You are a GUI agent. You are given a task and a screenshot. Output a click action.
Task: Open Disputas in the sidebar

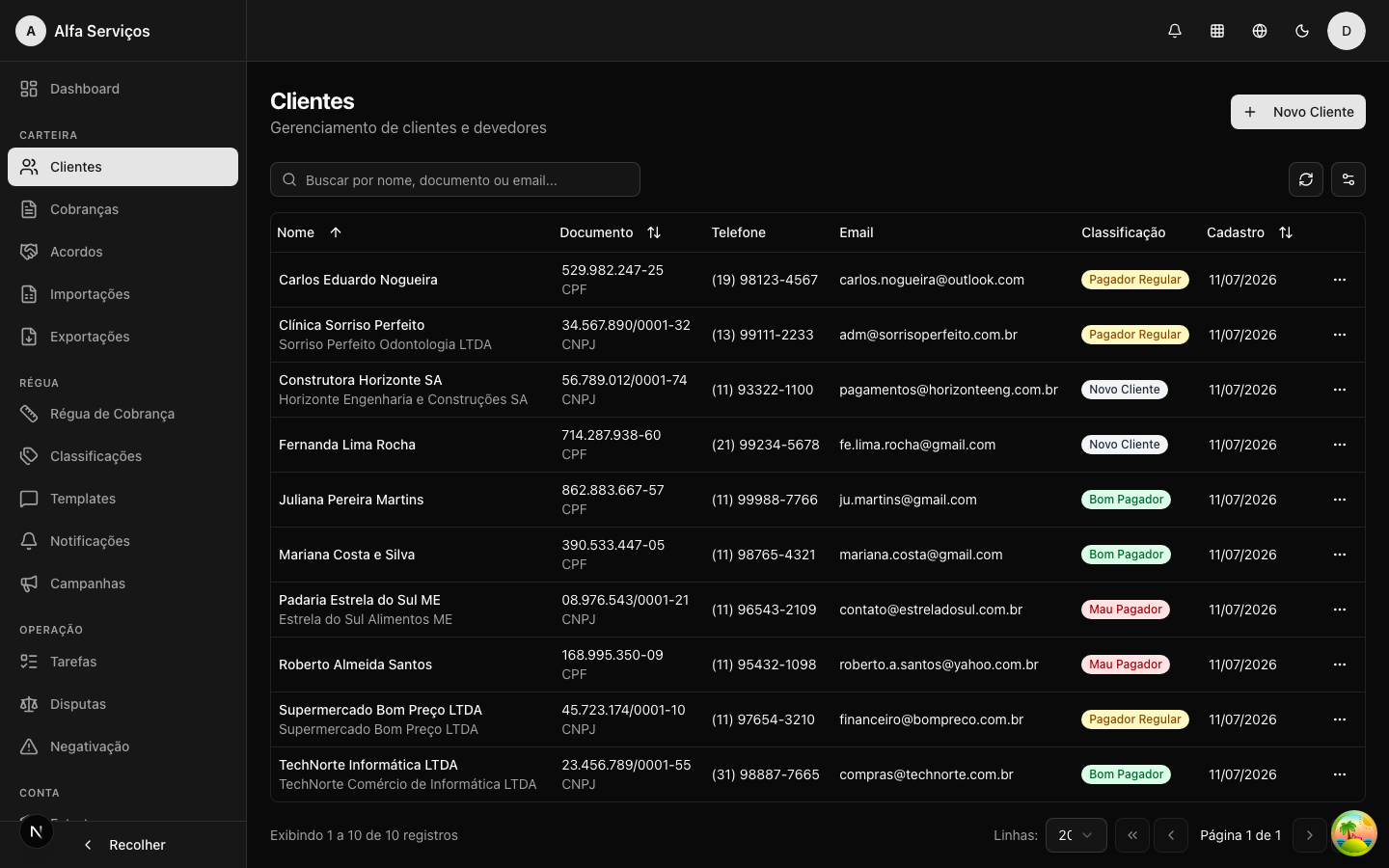[x=123, y=704]
